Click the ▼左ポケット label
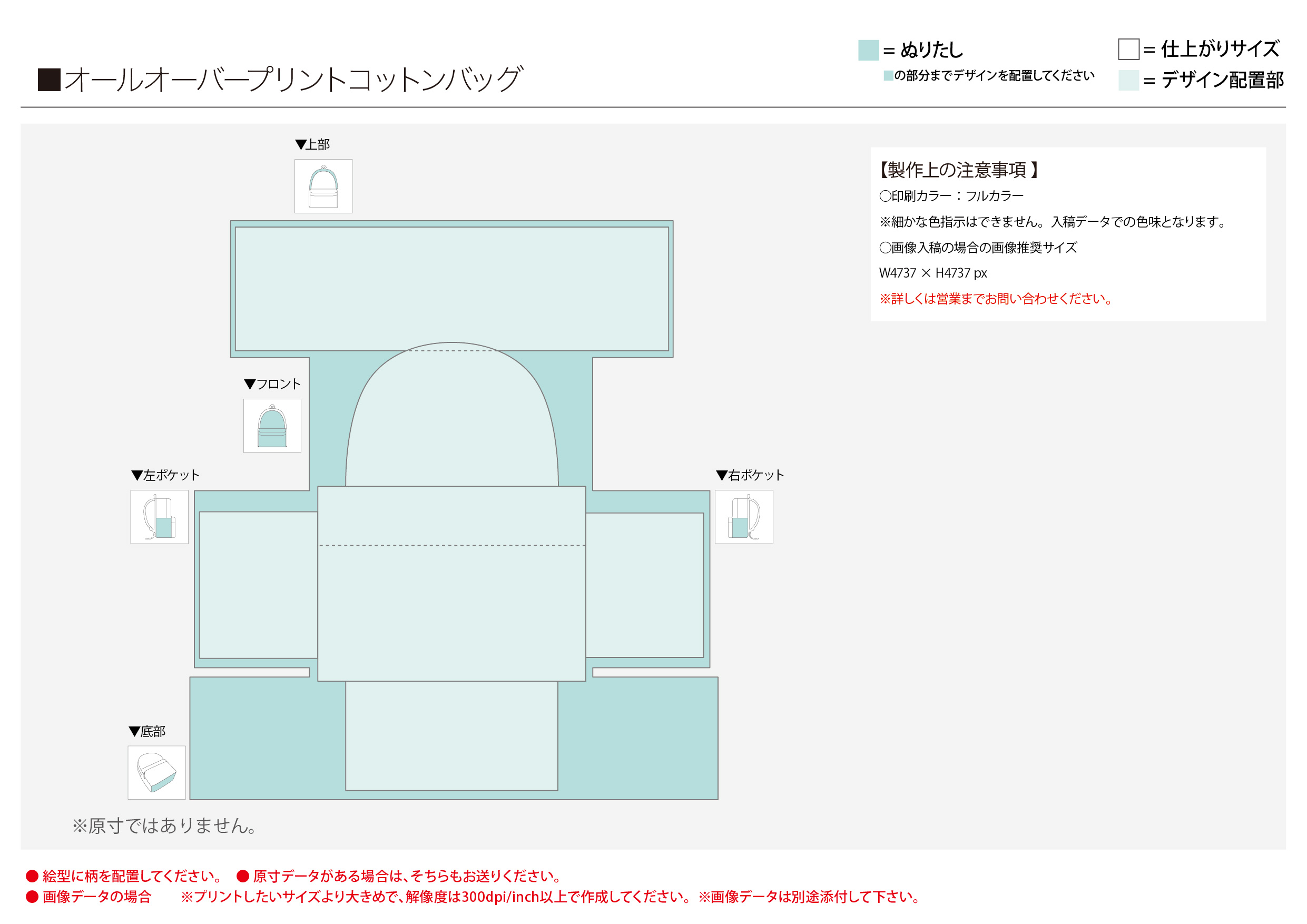This screenshot has height=924, width=1307. click(165, 475)
